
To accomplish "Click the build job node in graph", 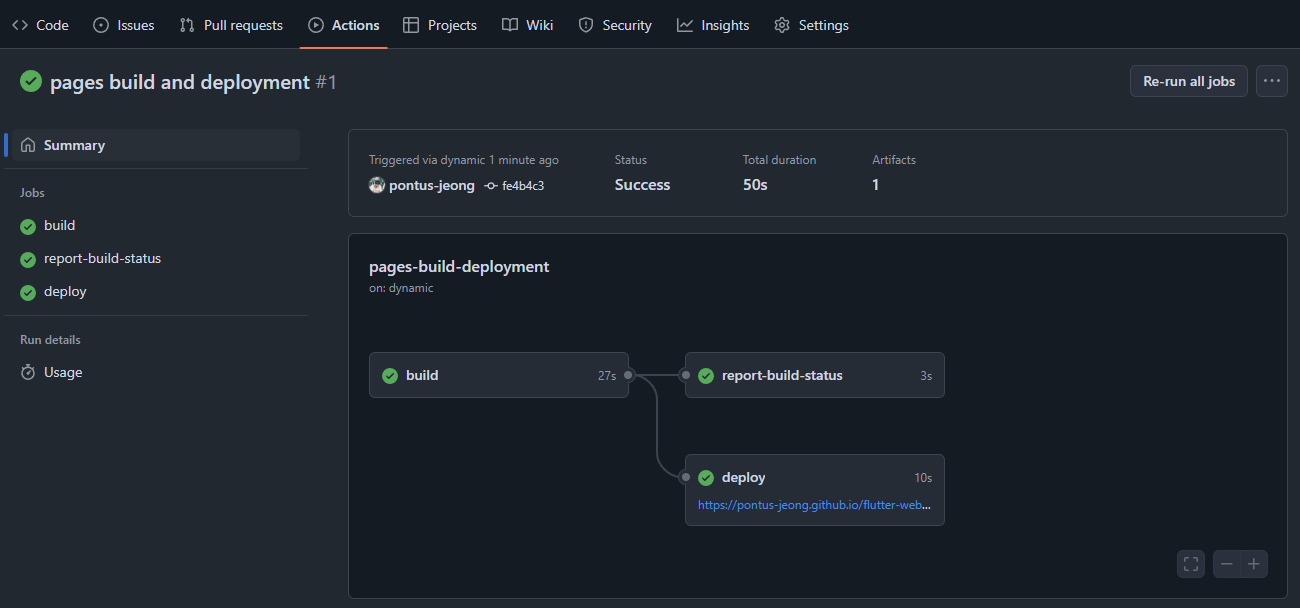I will (498, 375).
